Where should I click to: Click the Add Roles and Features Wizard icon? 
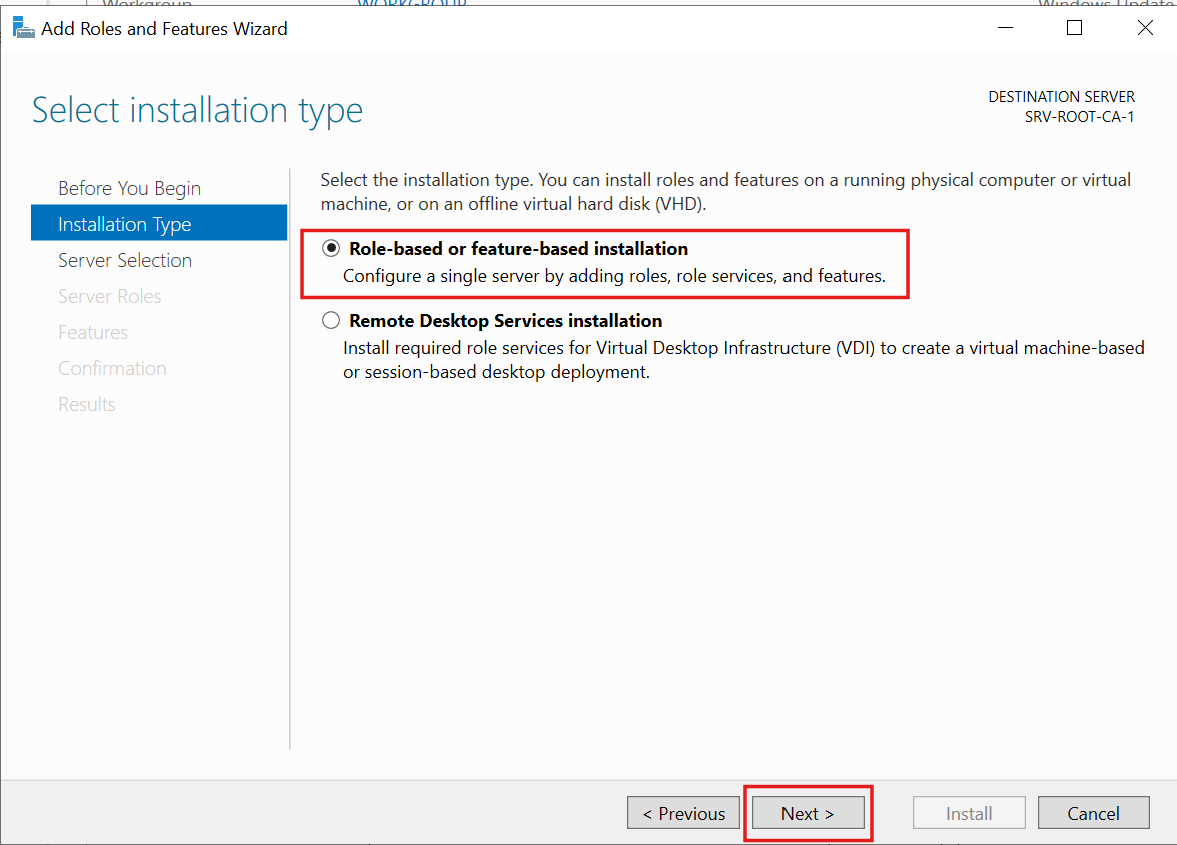[x=23, y=27]
